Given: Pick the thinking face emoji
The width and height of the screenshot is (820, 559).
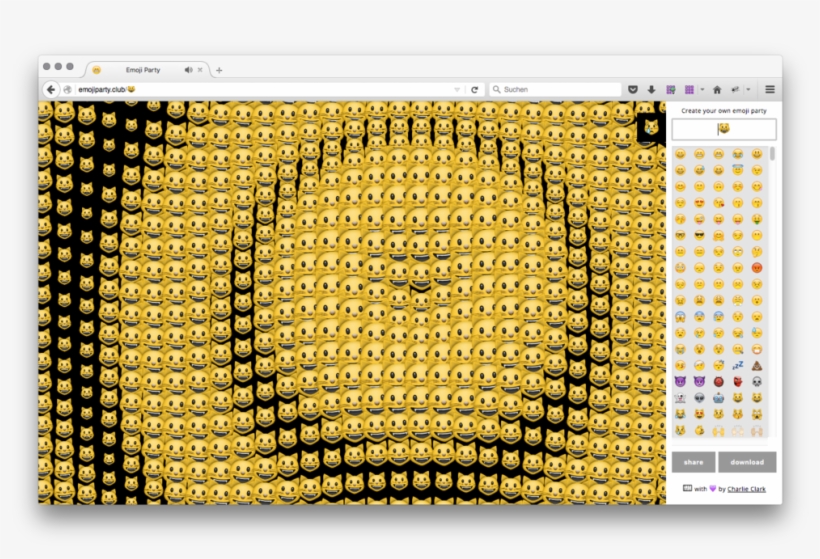Looking at the screenshot, I should [x=757, y=252].
